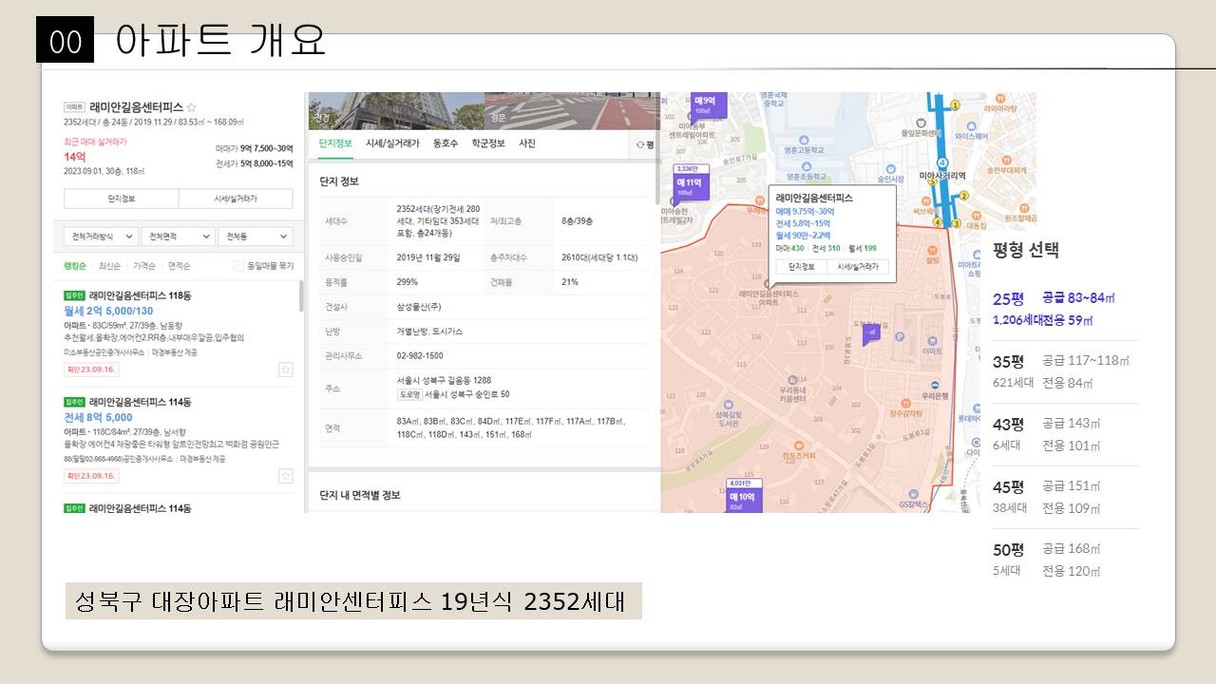Click the 시세/실거래가 button in left panel
Viewport: 1216px width, 684px height.
pyautogui.click(x=236, y=199)
